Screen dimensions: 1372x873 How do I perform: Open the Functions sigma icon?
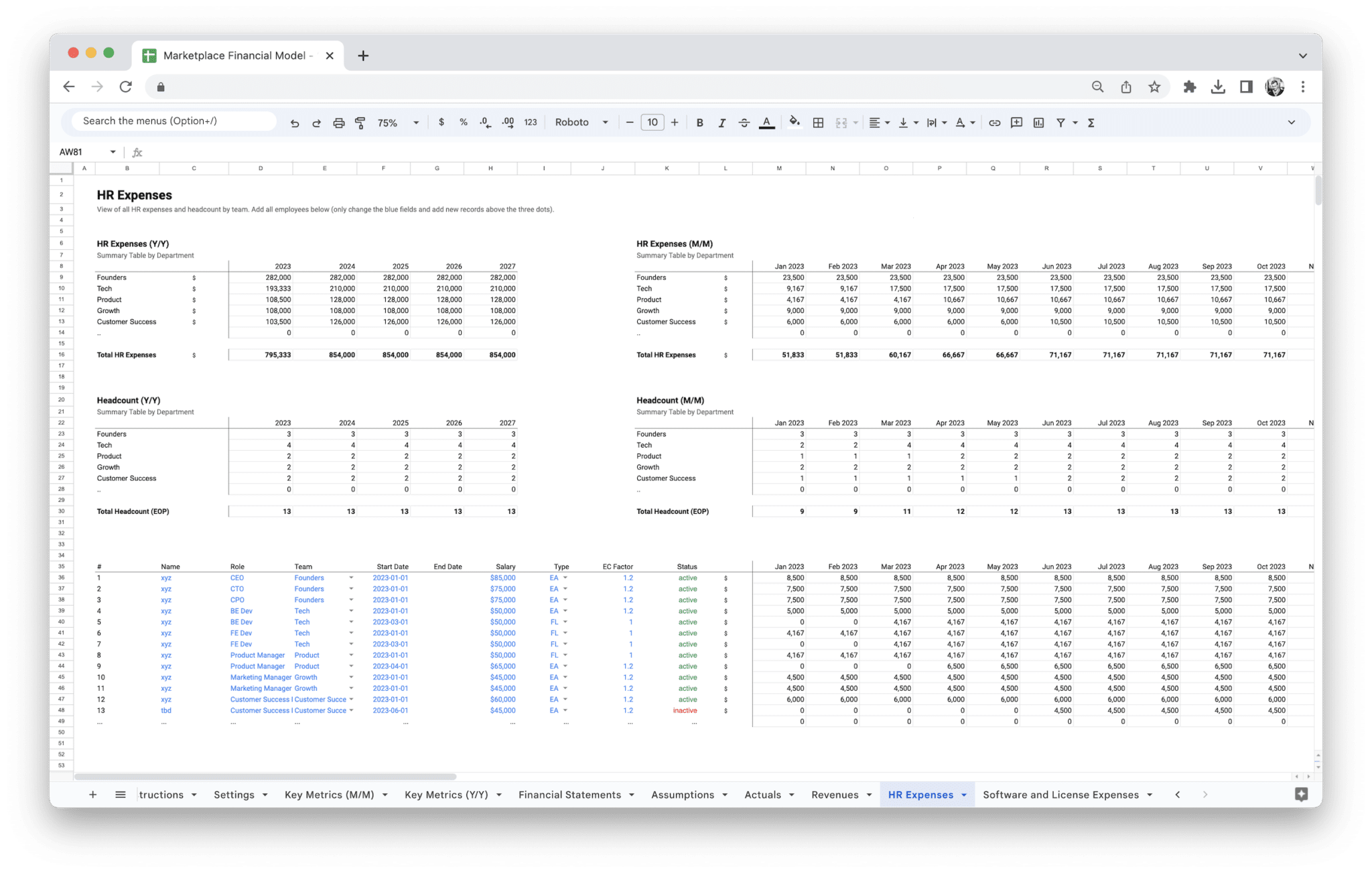coord(1091,123)
